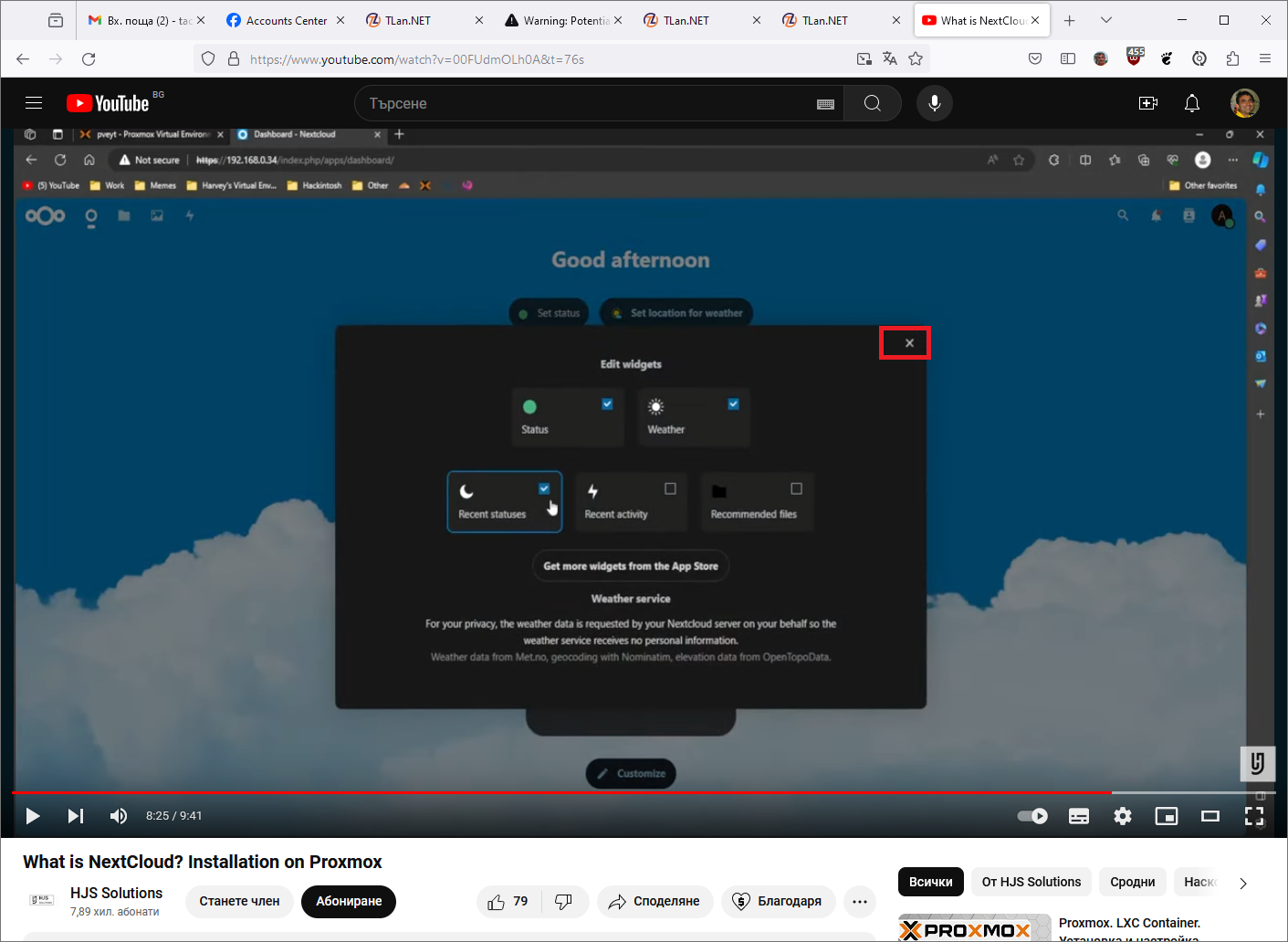Switch to miniplayer mode
Screen dimensions: 1288x942
[x=1167, y=816]
